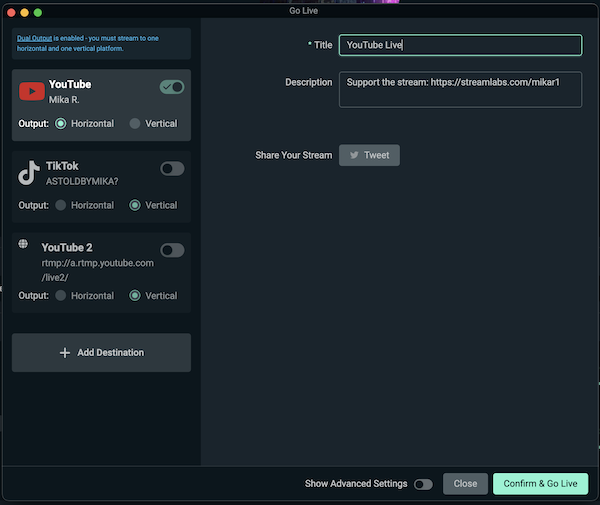Click the Add Destination button
600x505 pixels.
[x=101, y=353]
